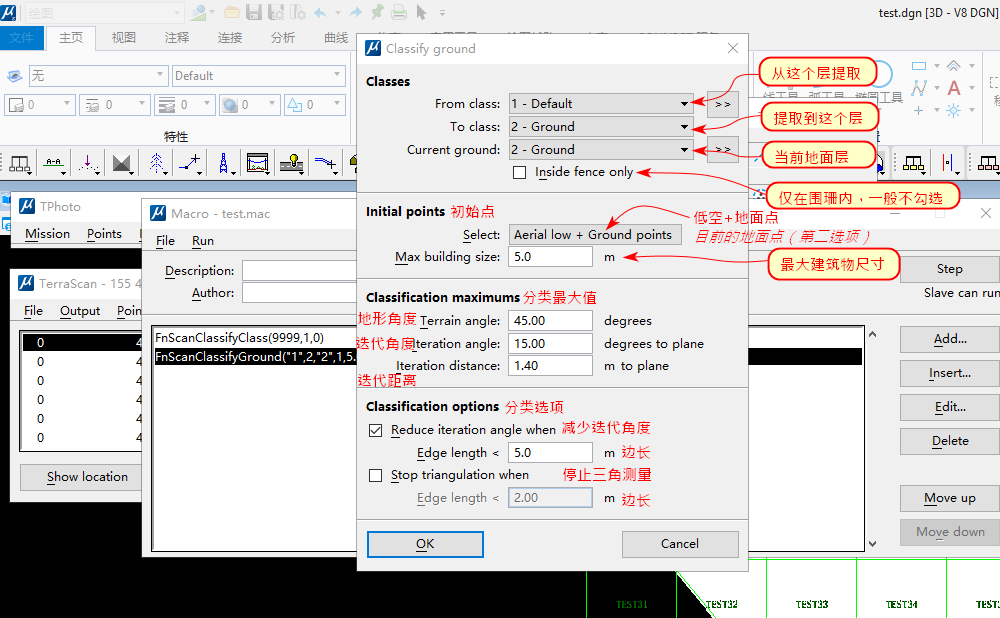
Task: Click the macro list scrollbar up arrow
Action: pos(872,334)
